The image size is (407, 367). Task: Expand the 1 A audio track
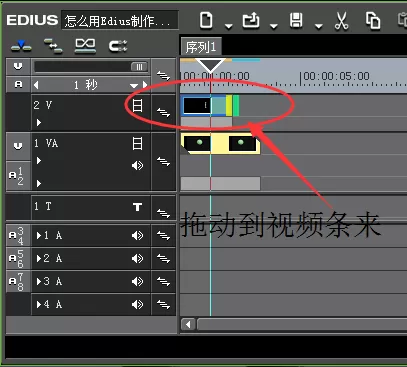pyautogui.click(x=39, y=236)
